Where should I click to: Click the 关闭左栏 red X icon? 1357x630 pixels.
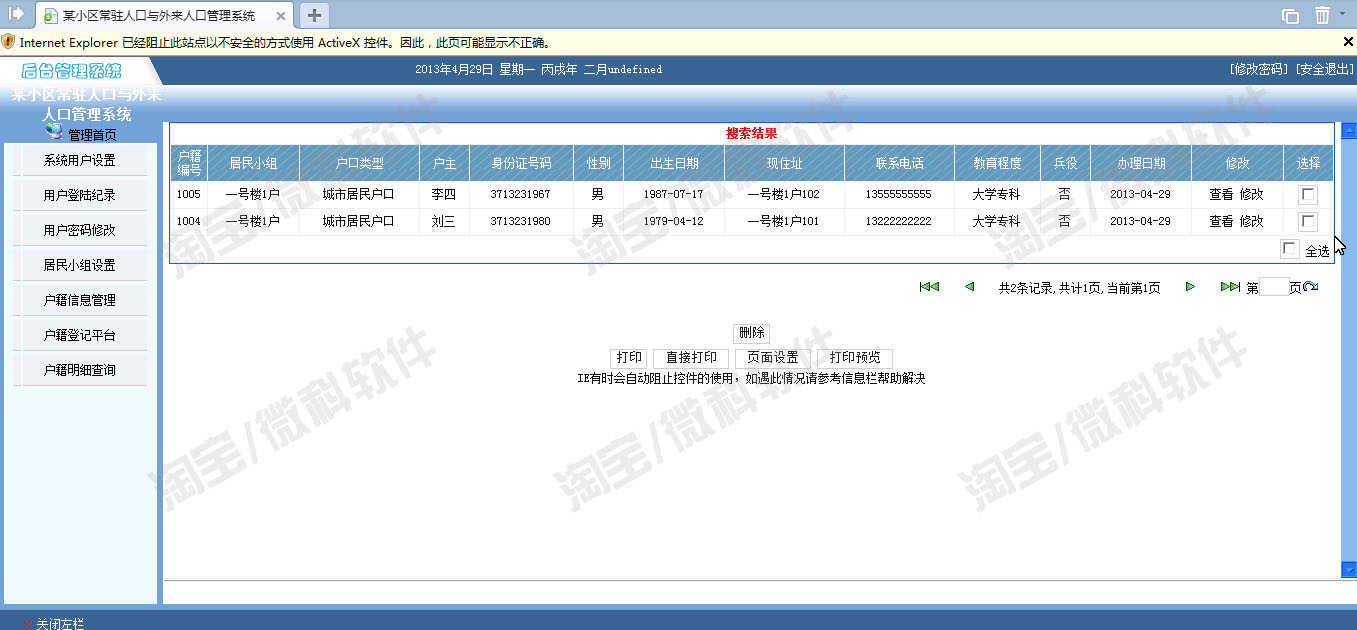[x=27, y=624]
